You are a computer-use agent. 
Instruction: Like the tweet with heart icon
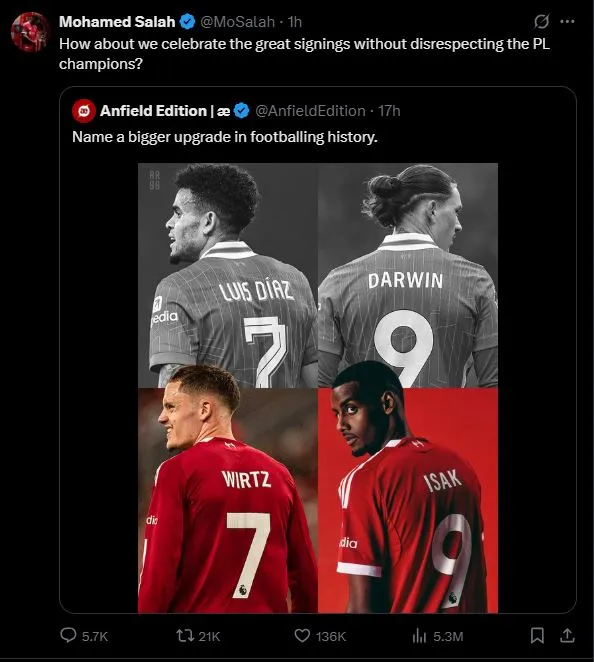coord(302,635)
